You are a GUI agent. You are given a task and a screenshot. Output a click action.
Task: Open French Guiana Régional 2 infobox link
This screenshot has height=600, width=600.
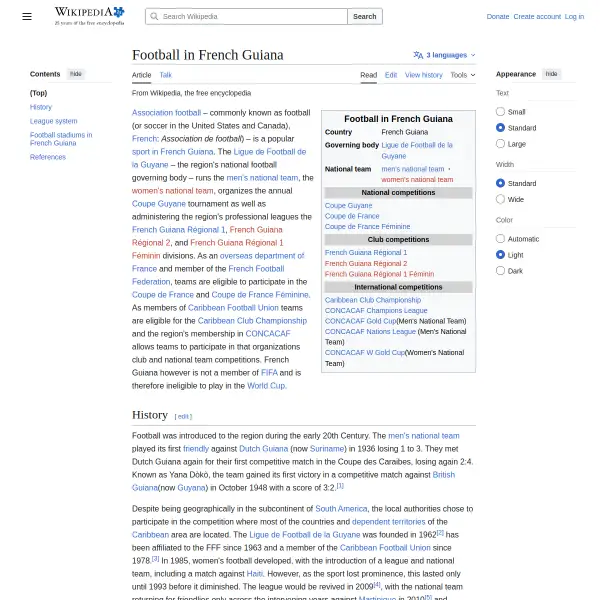coord(366,263)
